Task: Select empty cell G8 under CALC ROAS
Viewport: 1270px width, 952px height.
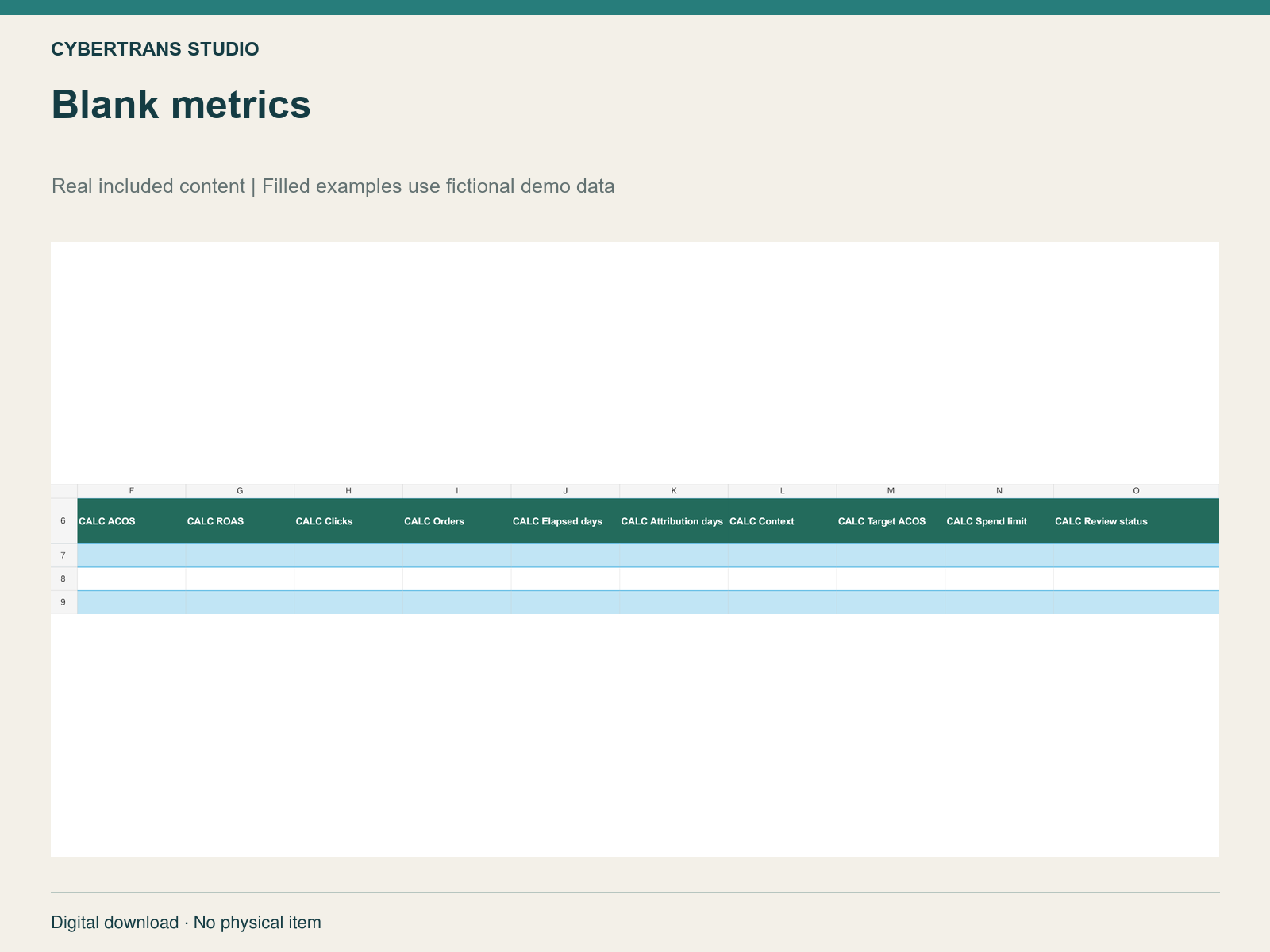Action: point(240,579)
